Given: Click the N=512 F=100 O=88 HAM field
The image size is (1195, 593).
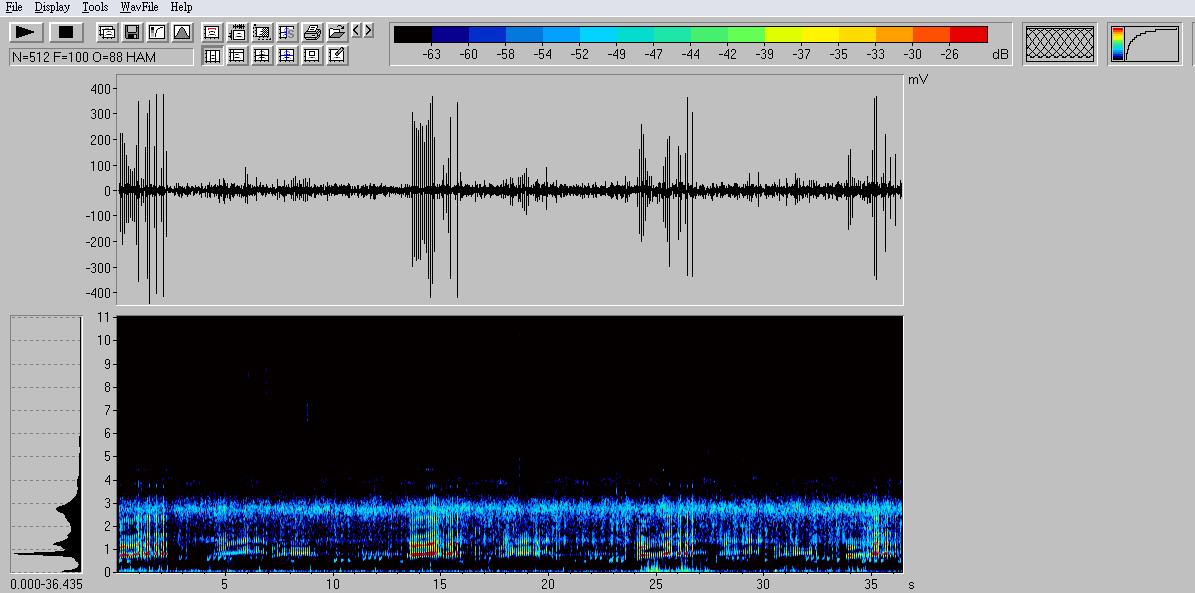Looking at the screenshot, I should [x=101, y=57].
